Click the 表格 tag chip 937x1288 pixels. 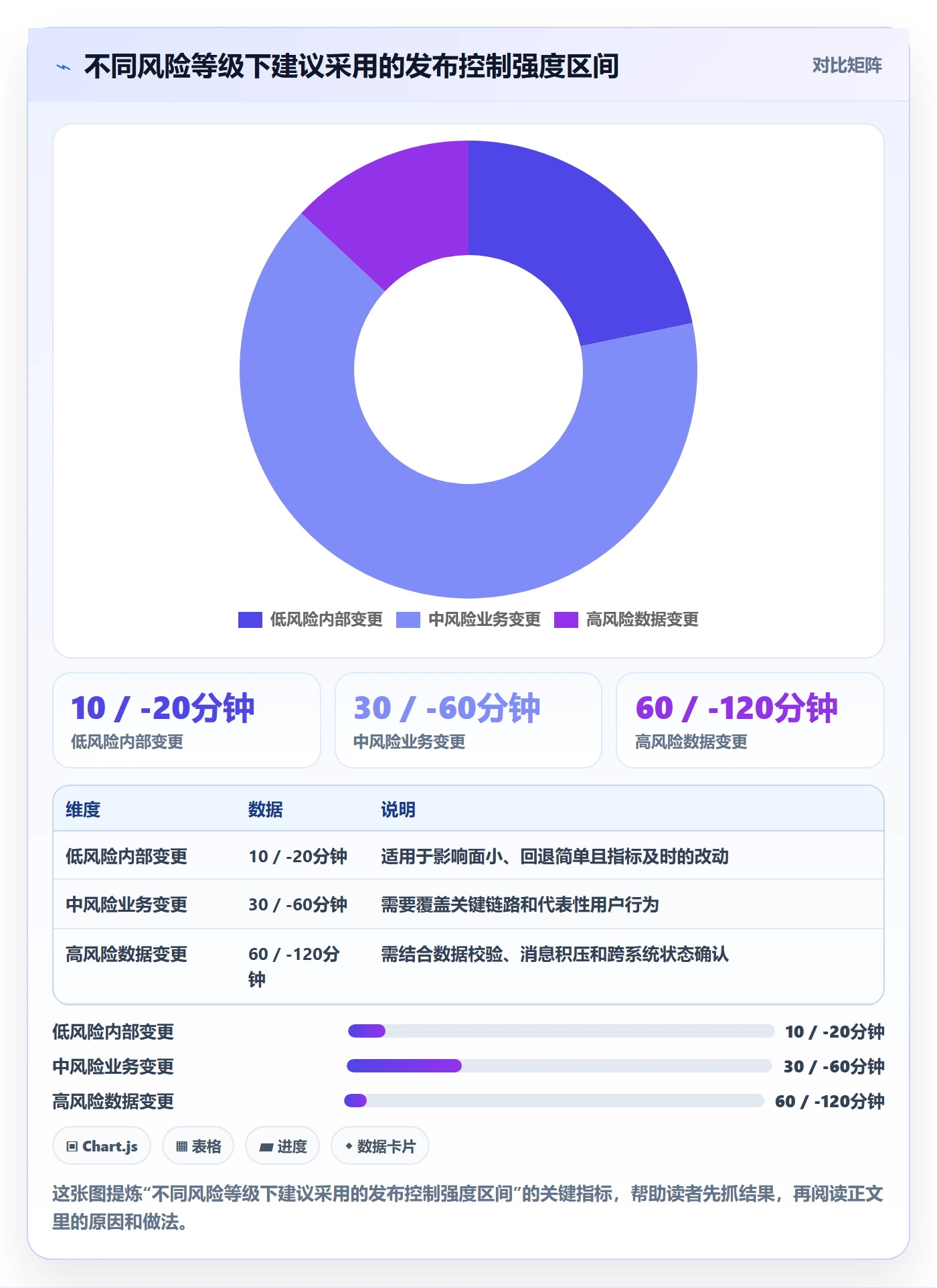198,1146
